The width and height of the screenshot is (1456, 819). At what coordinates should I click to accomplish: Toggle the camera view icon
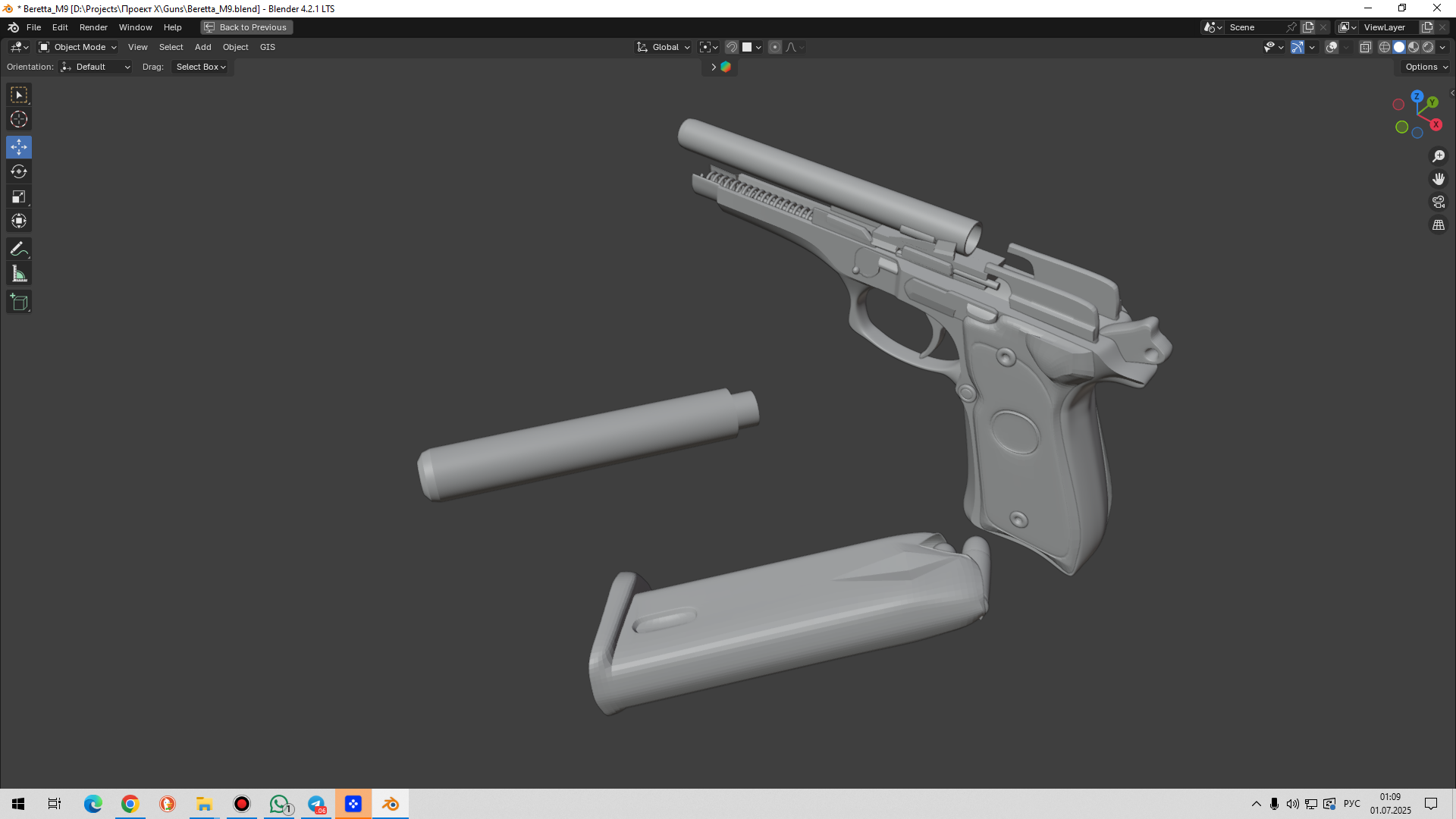[x=1438, y=202]
